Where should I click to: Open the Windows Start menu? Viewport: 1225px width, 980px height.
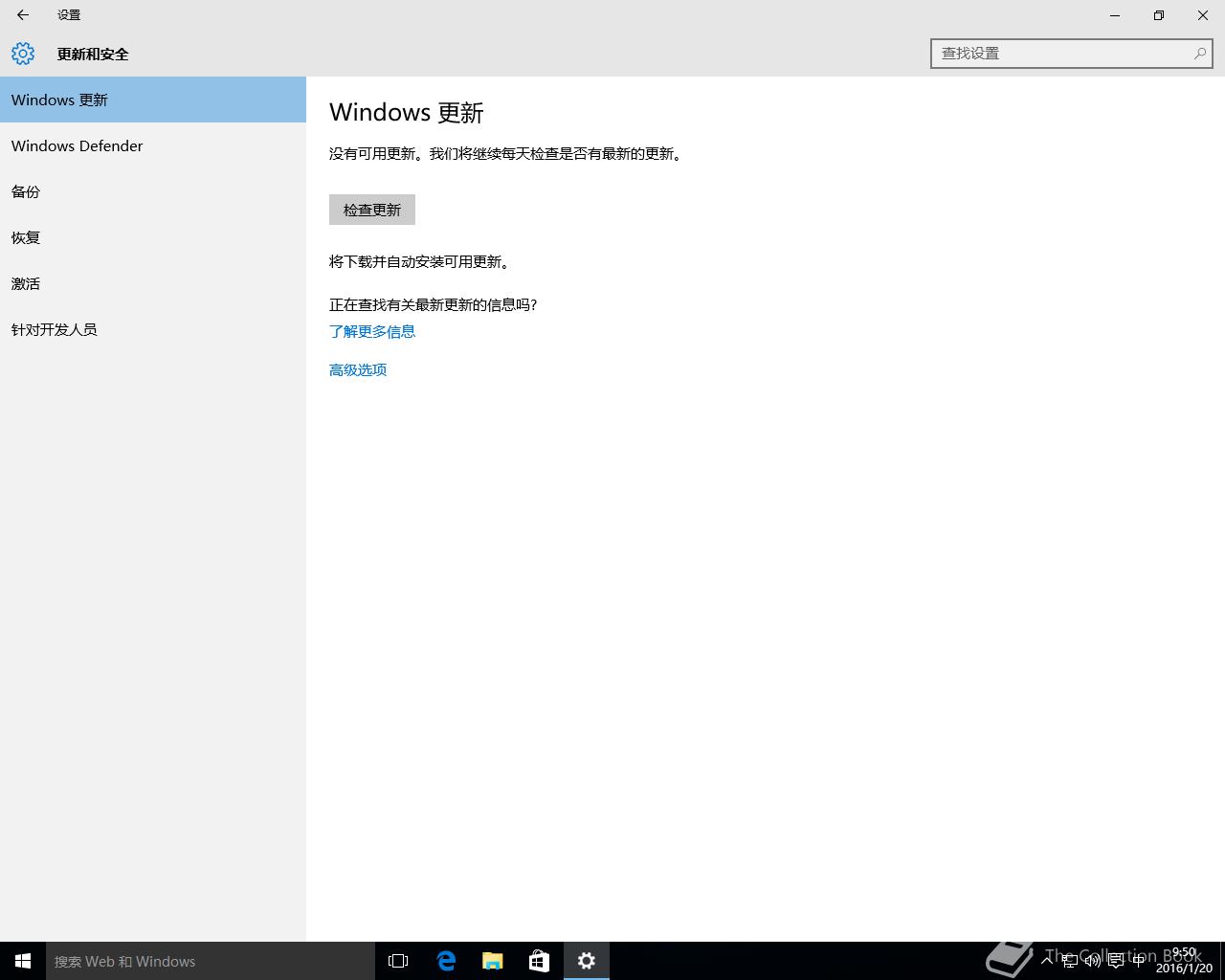click(23, 961)
